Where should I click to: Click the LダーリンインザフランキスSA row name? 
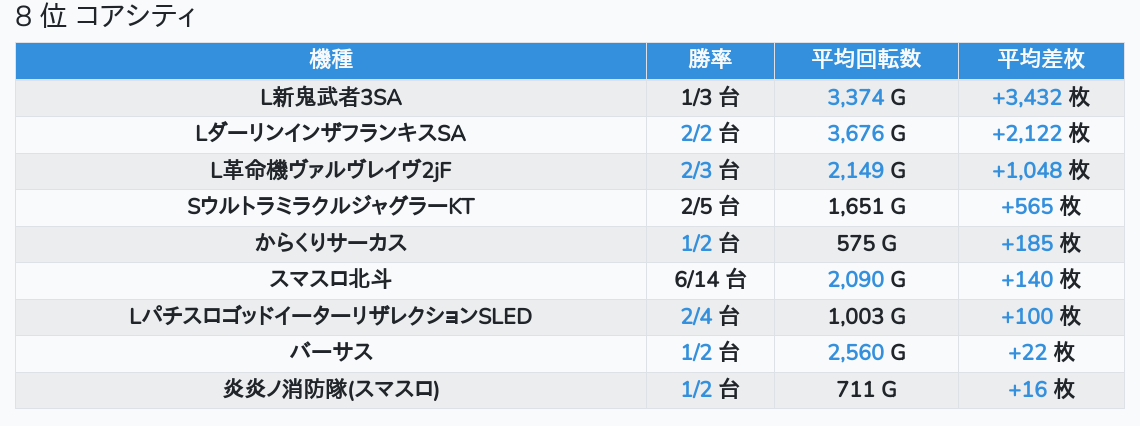(331, 133)
